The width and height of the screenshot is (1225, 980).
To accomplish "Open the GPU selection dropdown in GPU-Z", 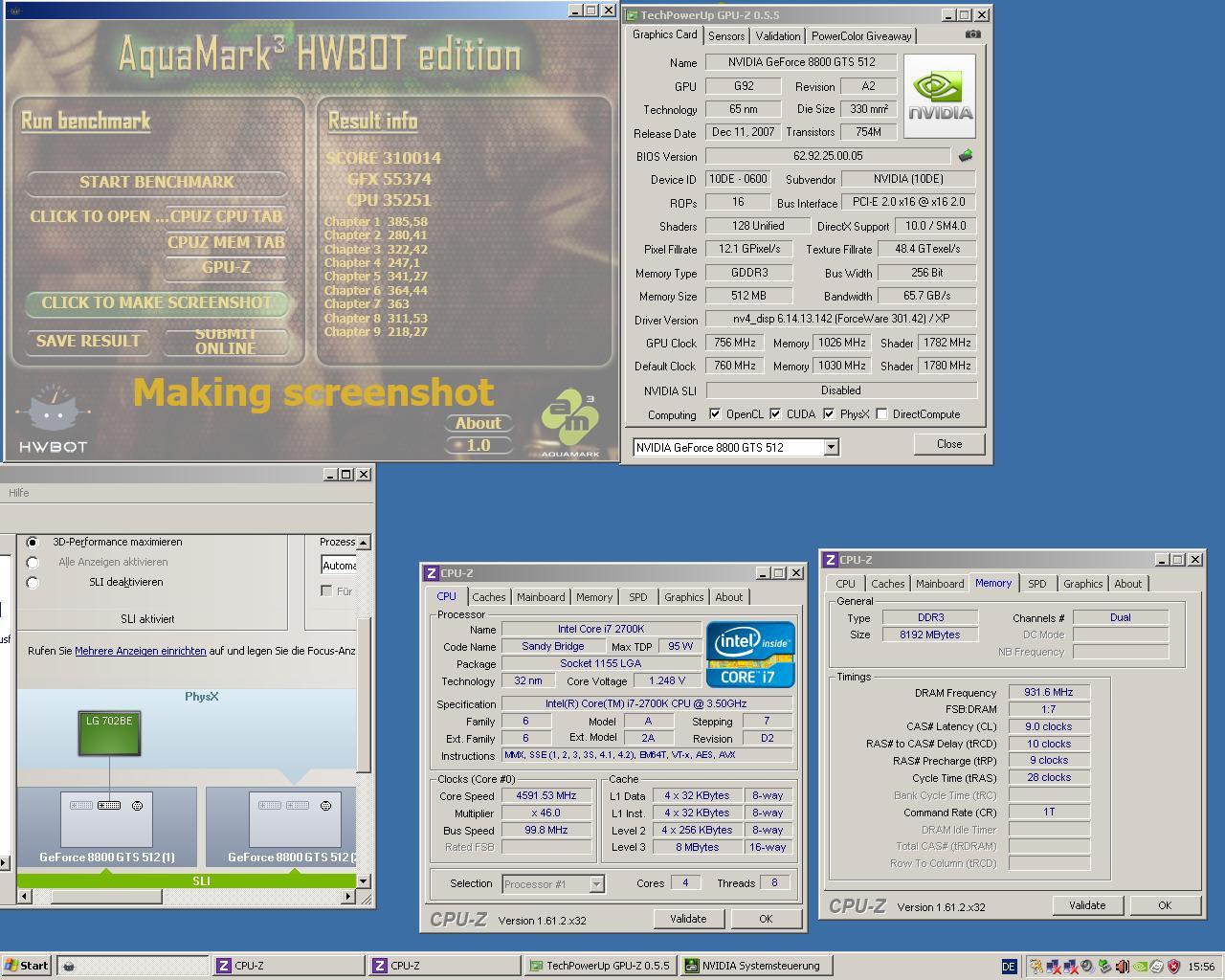I will coord(831,447).
